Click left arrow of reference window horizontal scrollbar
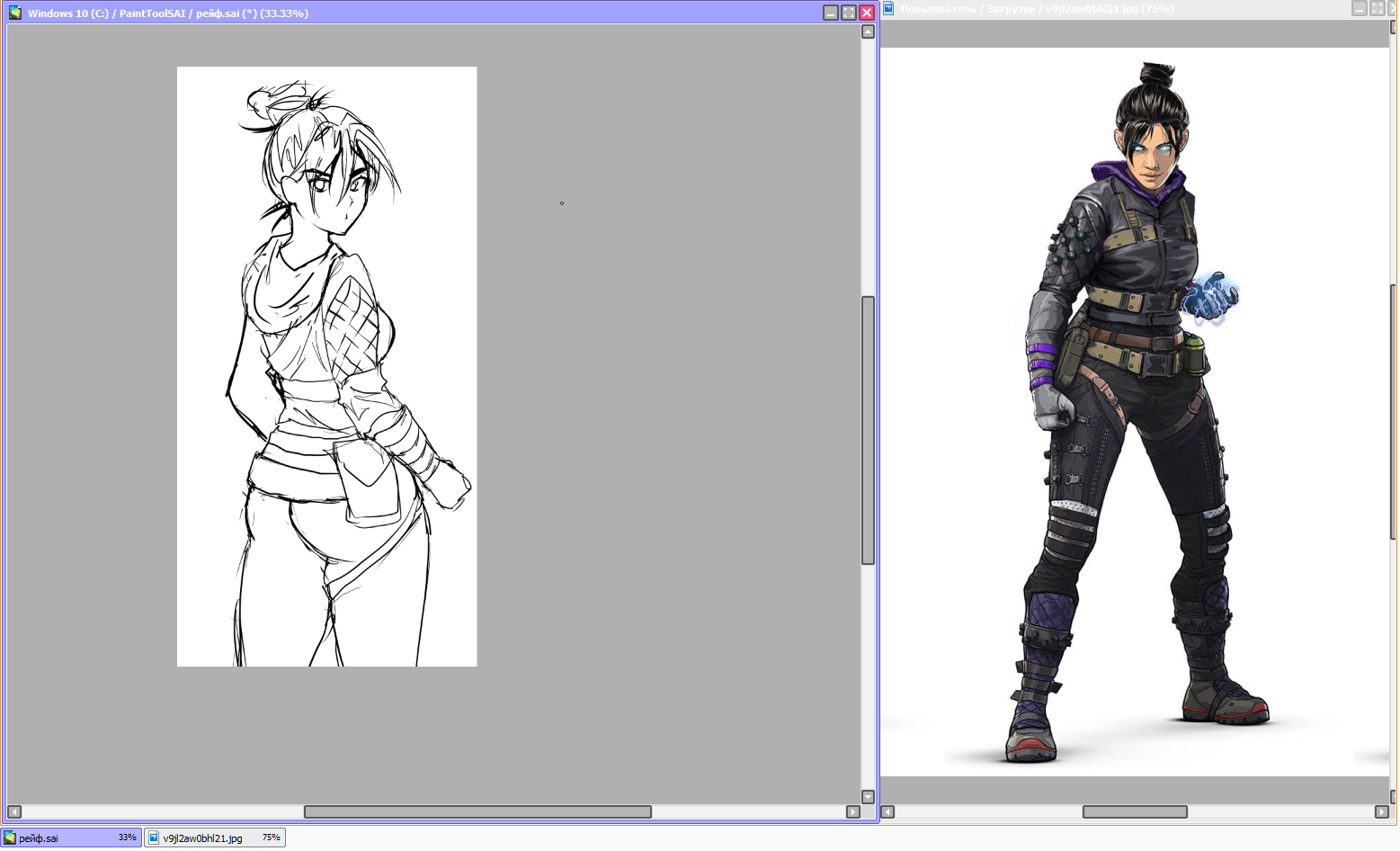 pos(887,811)
